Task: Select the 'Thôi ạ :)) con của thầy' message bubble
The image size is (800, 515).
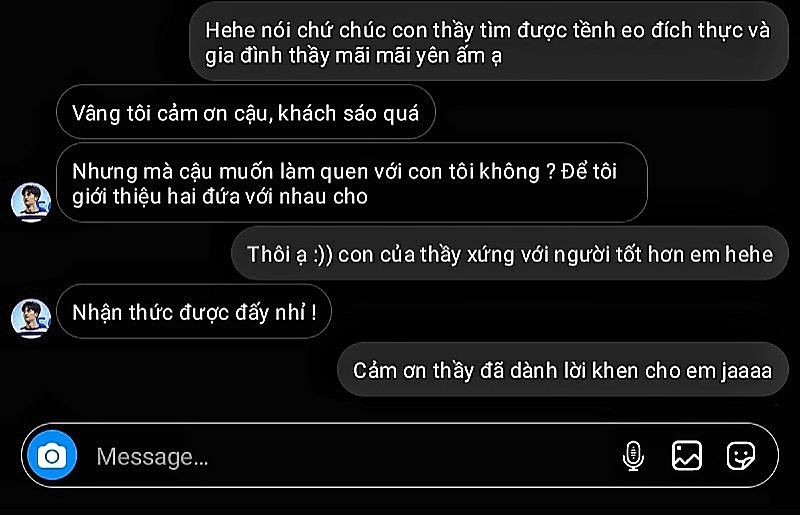Action: tap(510, 254)
